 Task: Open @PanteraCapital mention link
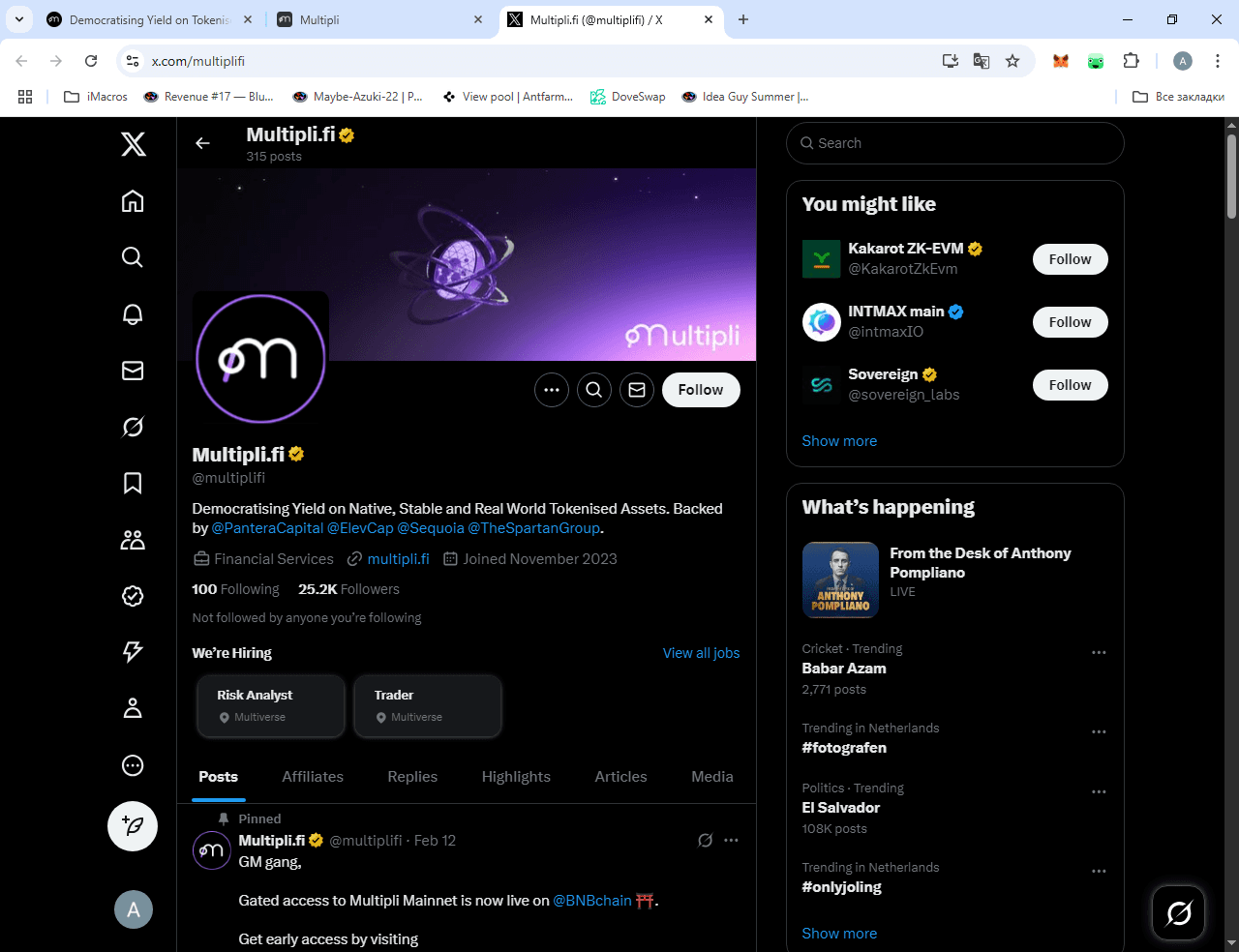point(267,528)
